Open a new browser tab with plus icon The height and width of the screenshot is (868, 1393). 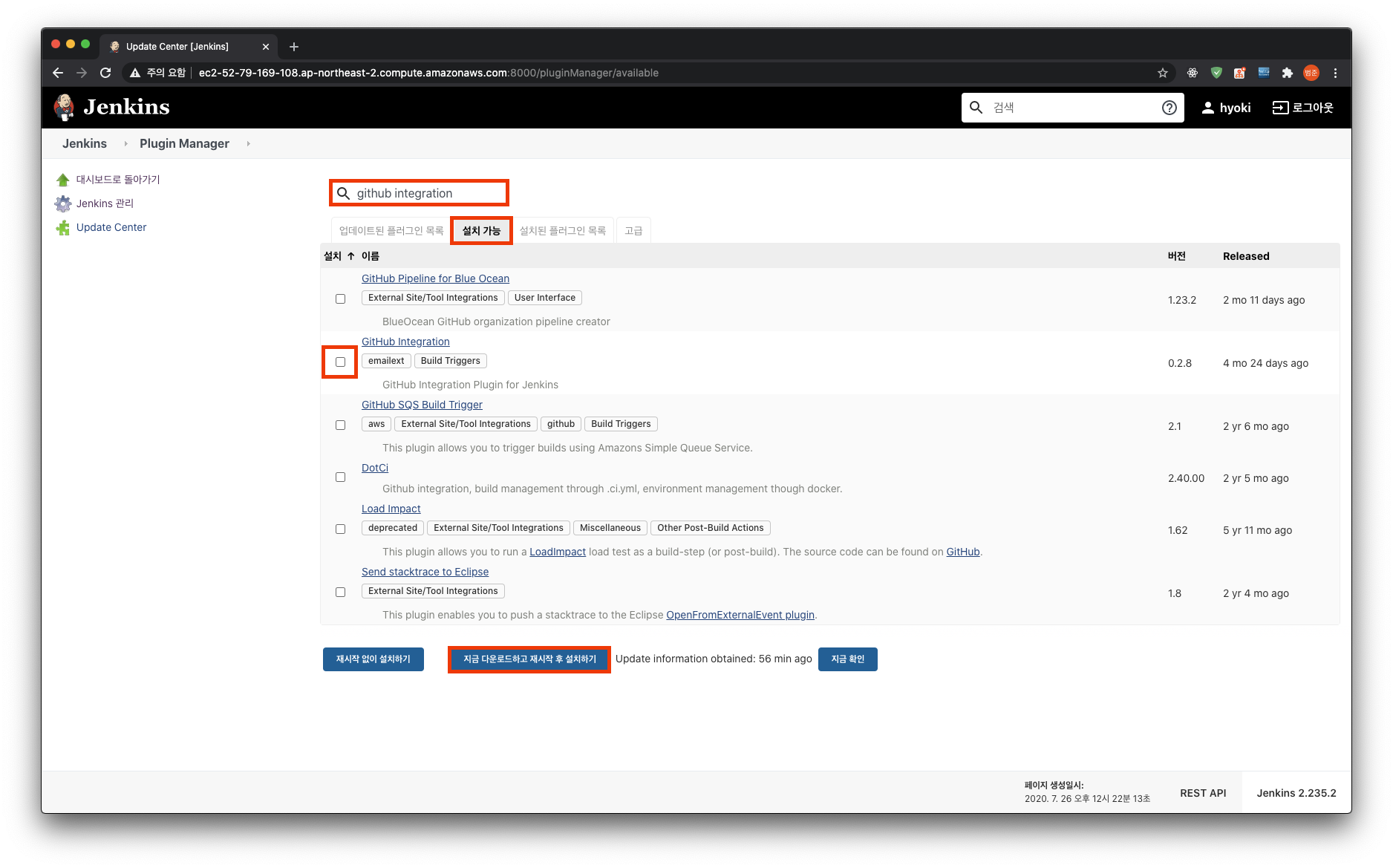tap(294, 47)
